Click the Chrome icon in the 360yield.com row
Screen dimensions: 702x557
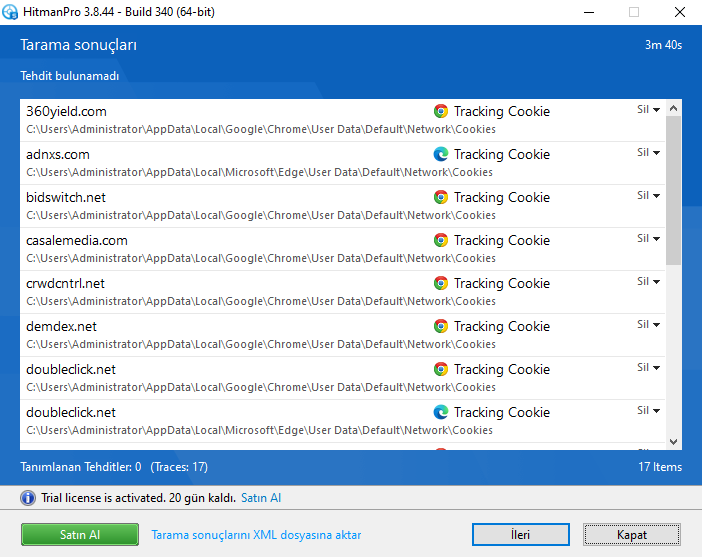tap(441, 111)
